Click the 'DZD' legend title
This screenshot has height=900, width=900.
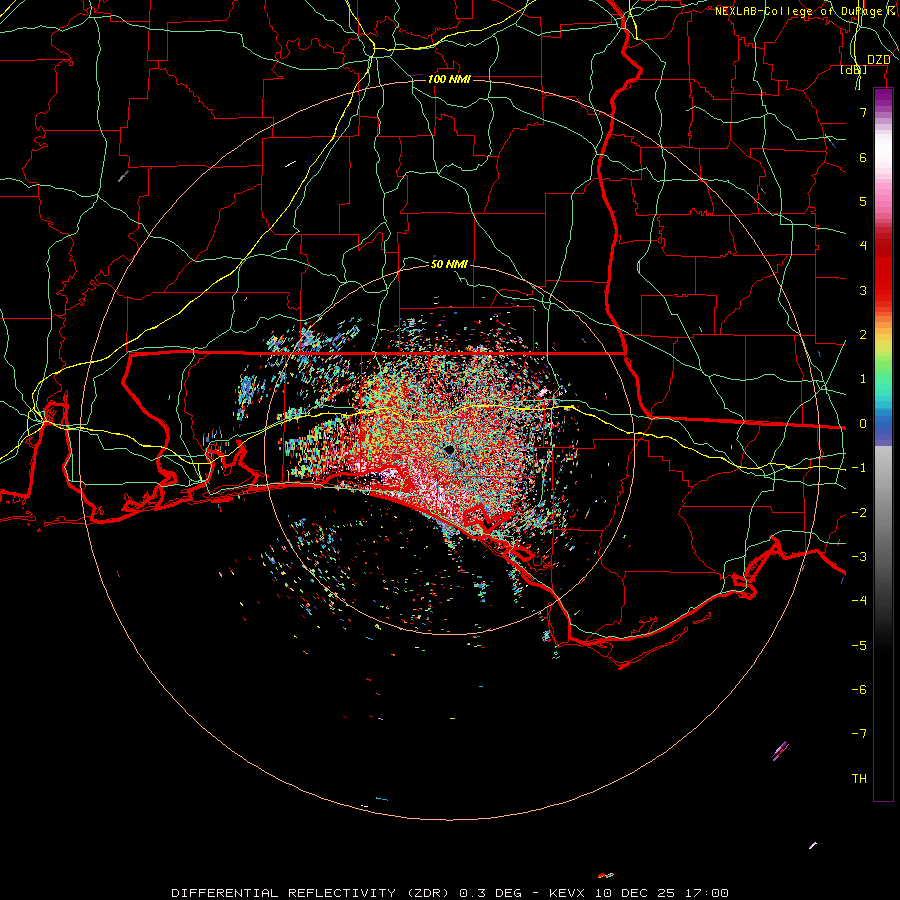[878, 60]
